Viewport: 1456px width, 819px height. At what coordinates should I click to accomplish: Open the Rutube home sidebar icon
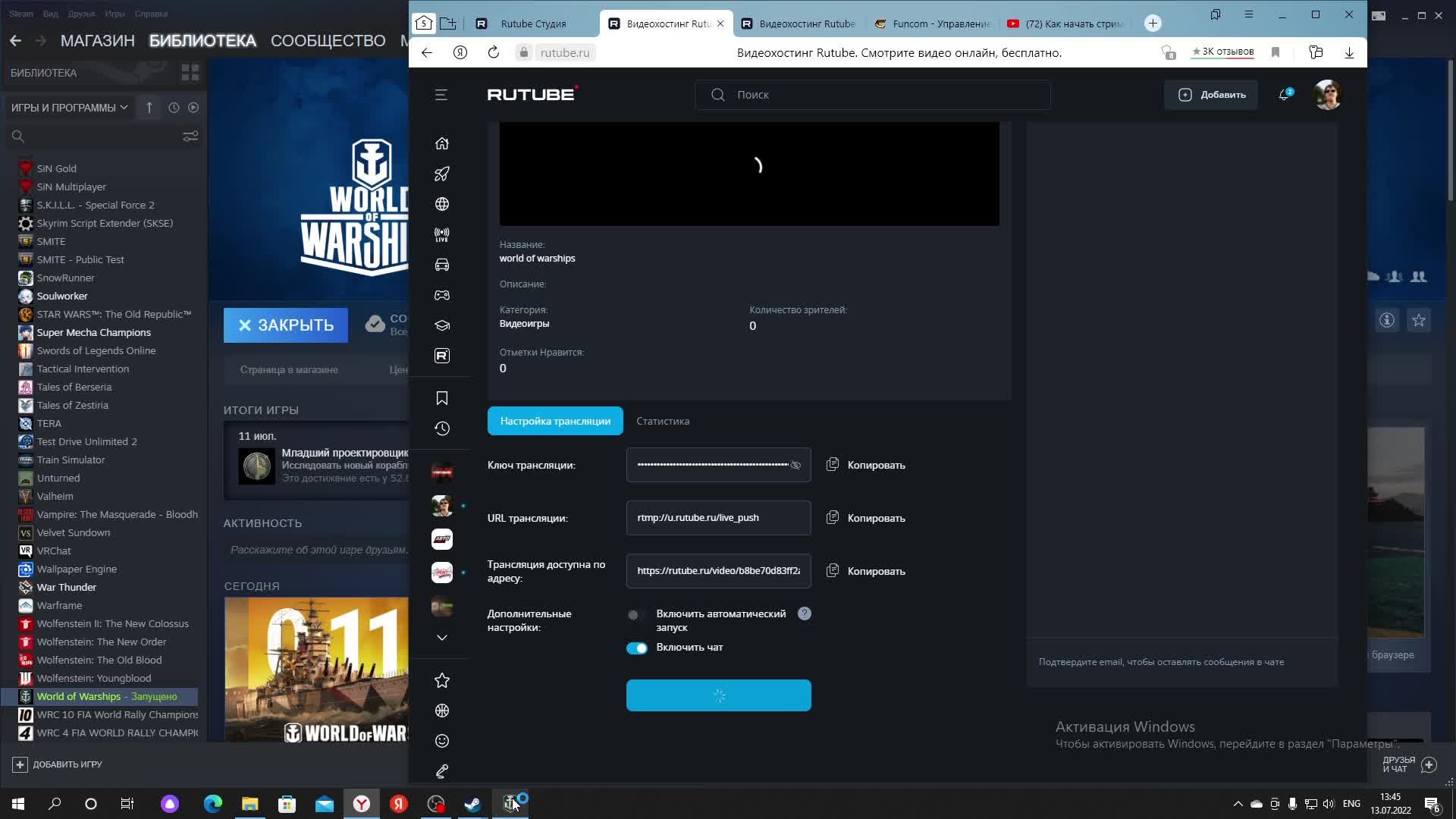click(x=442, y=143)
